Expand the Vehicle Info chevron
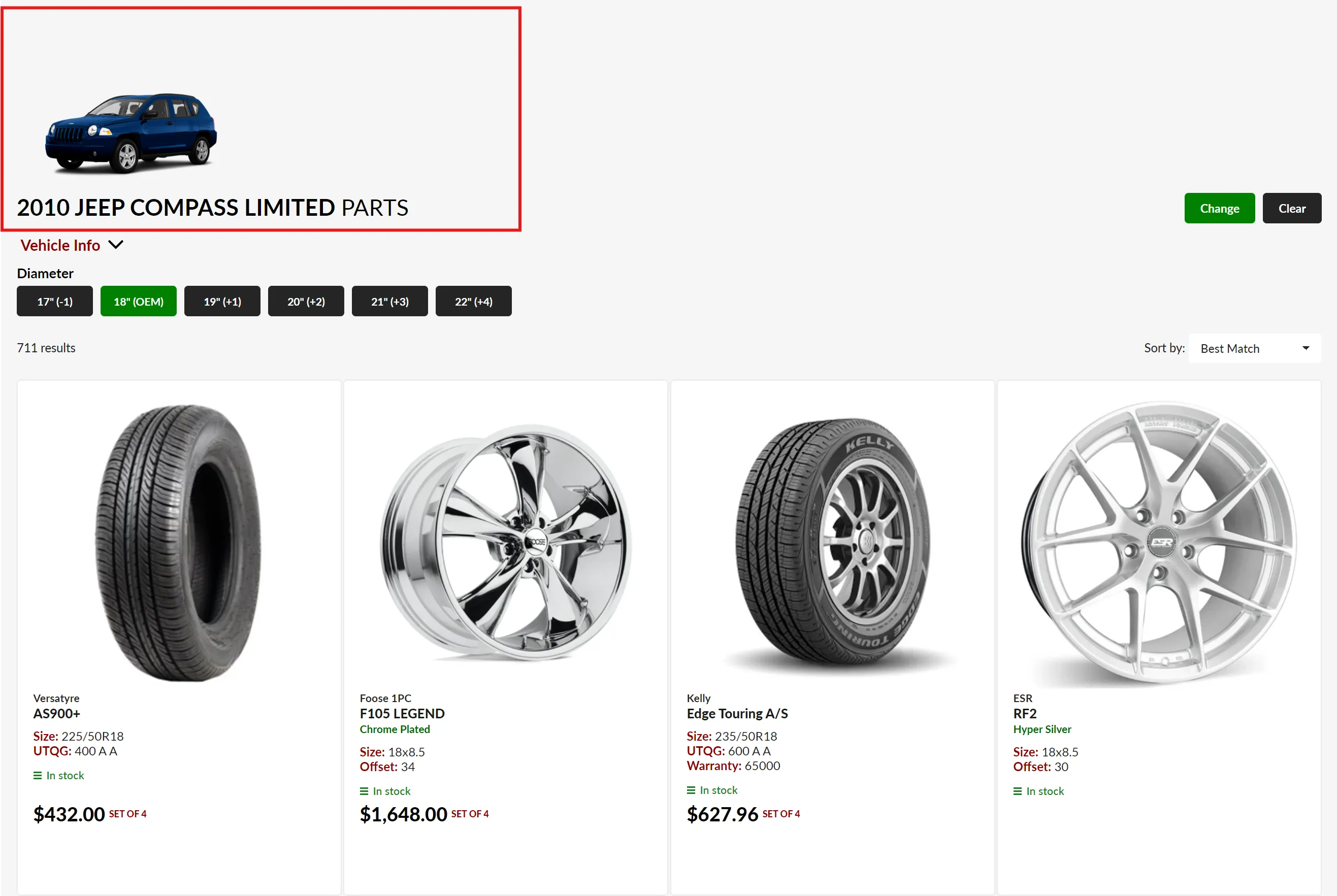Image resolution: width=1337 pixels, height=896 pixels. click(116, 245)
